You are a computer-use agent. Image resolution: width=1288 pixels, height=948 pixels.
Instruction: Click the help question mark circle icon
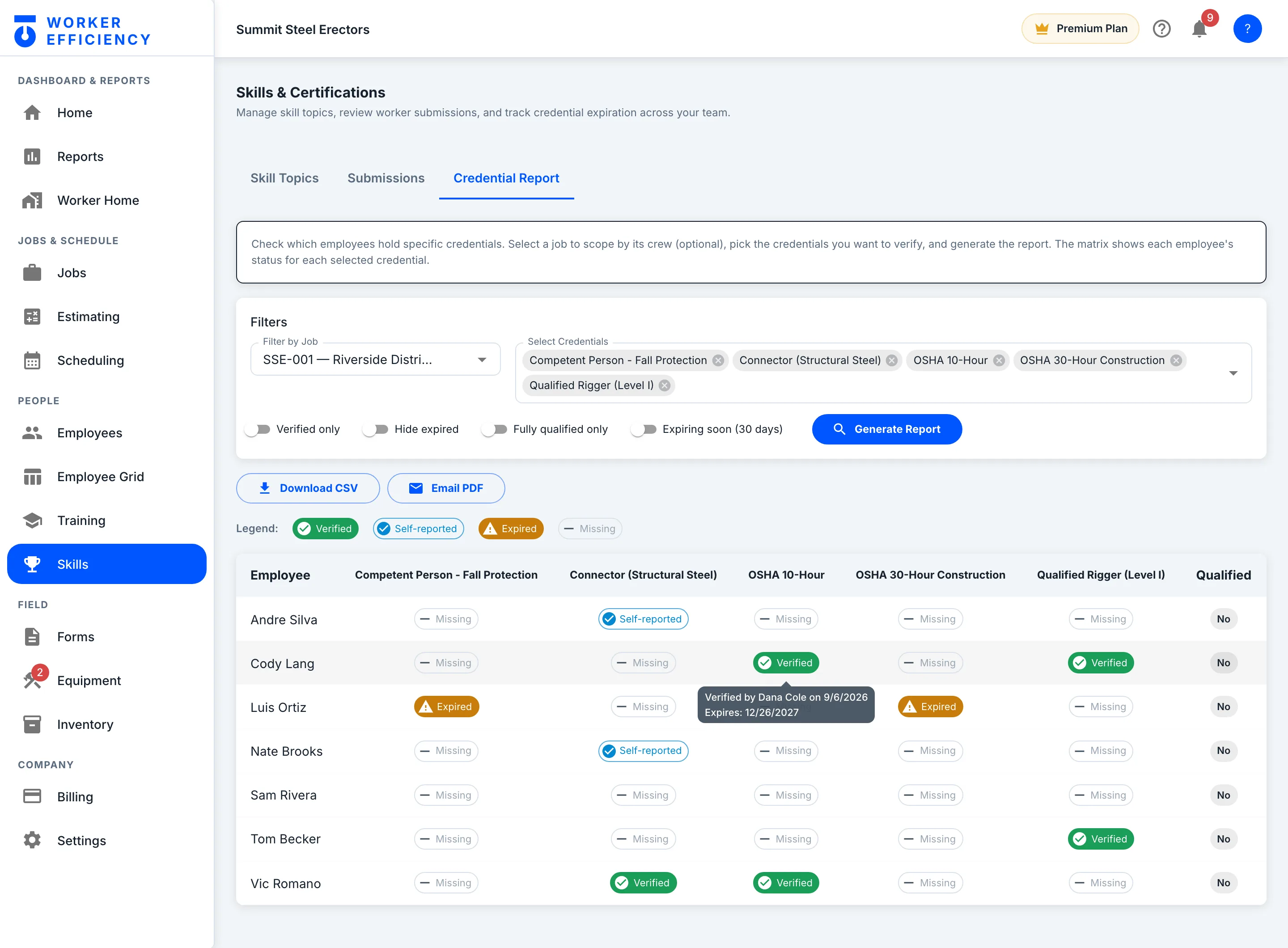(1162, 29)
